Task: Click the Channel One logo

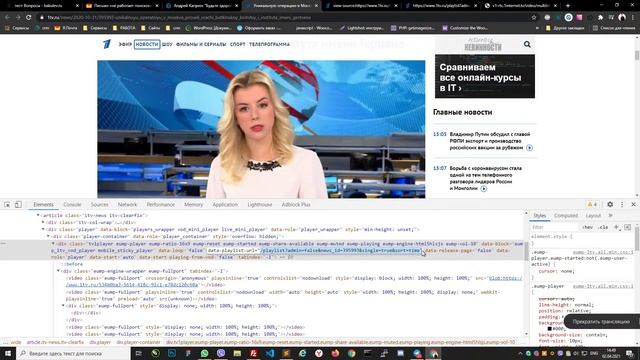Action: [x=107, y=44]
